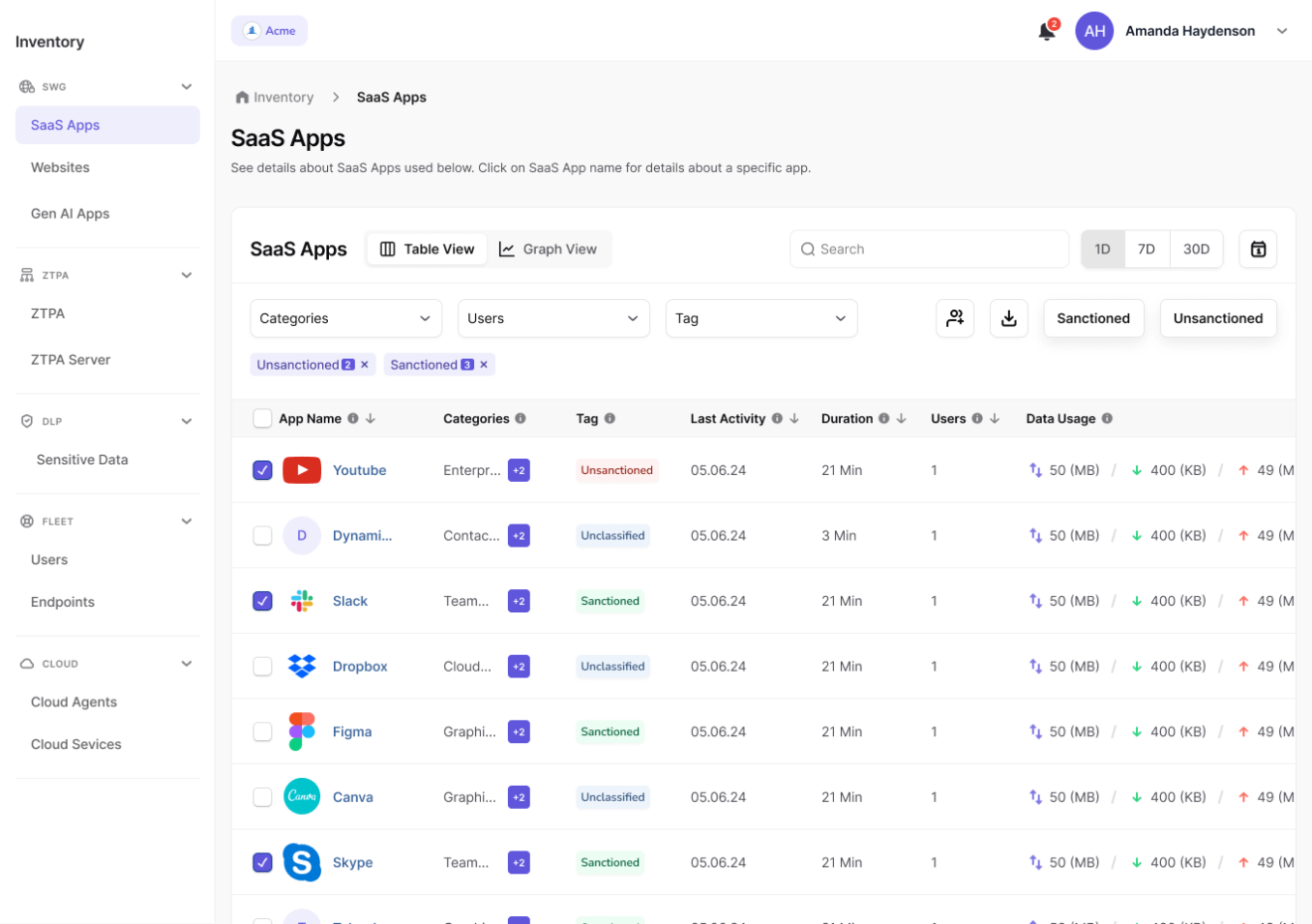The image size is (1312, 924).
Task: Click the Sanctioned filter button
Action: (x=1093, y=318)
